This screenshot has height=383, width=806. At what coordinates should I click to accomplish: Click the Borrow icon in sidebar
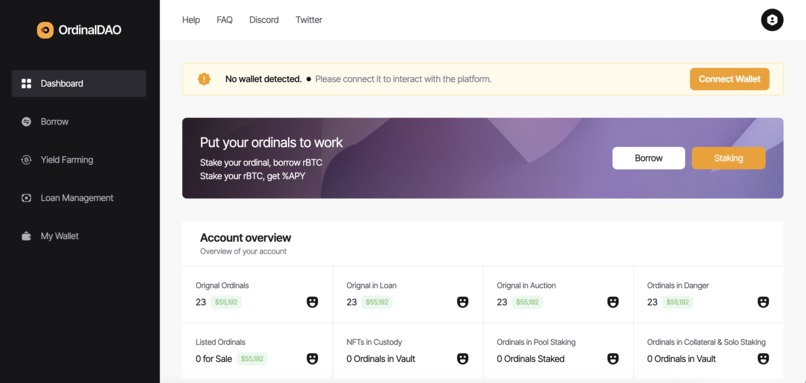click(26, 122)
